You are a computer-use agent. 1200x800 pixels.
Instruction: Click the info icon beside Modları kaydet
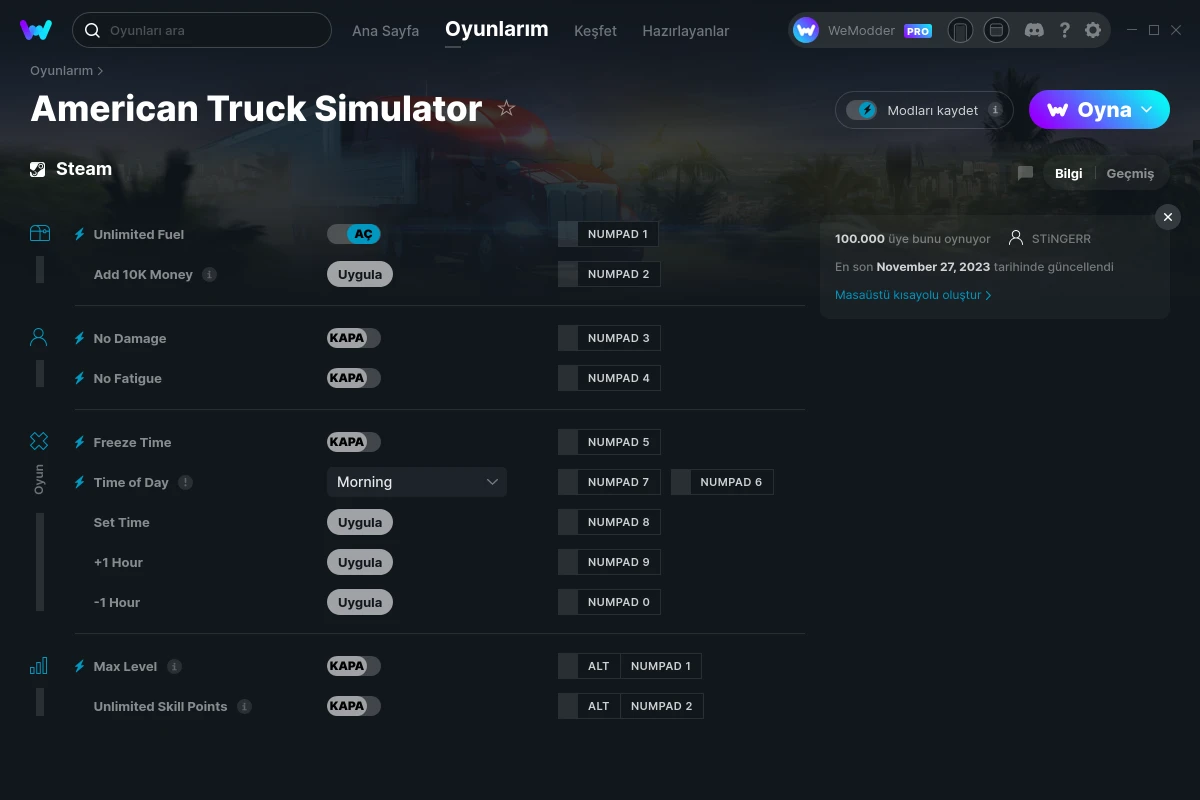[995, 110]
